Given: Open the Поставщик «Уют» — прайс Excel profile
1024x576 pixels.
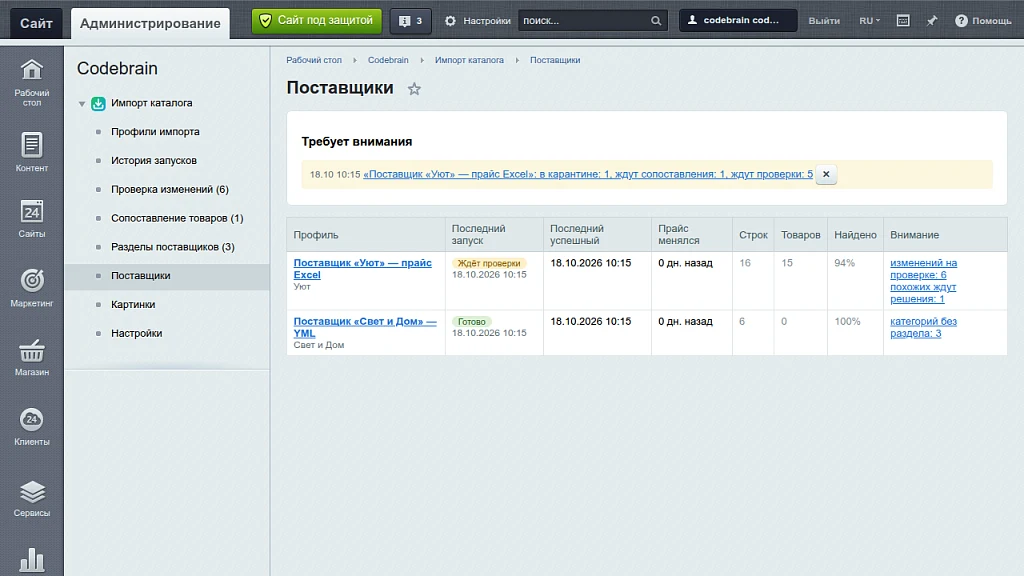Looking at the screenshot, I should pos(362,268).
